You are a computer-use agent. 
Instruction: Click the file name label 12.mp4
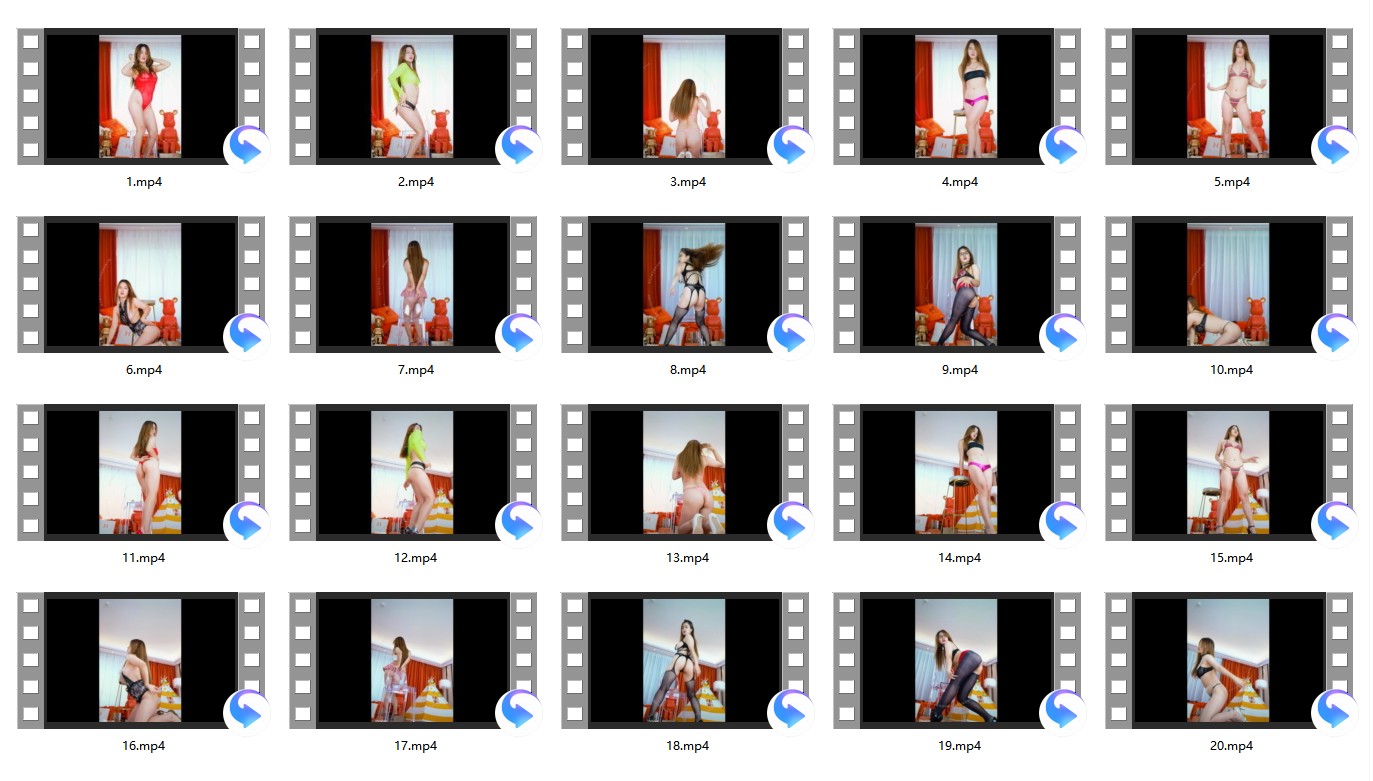point(416,558)
